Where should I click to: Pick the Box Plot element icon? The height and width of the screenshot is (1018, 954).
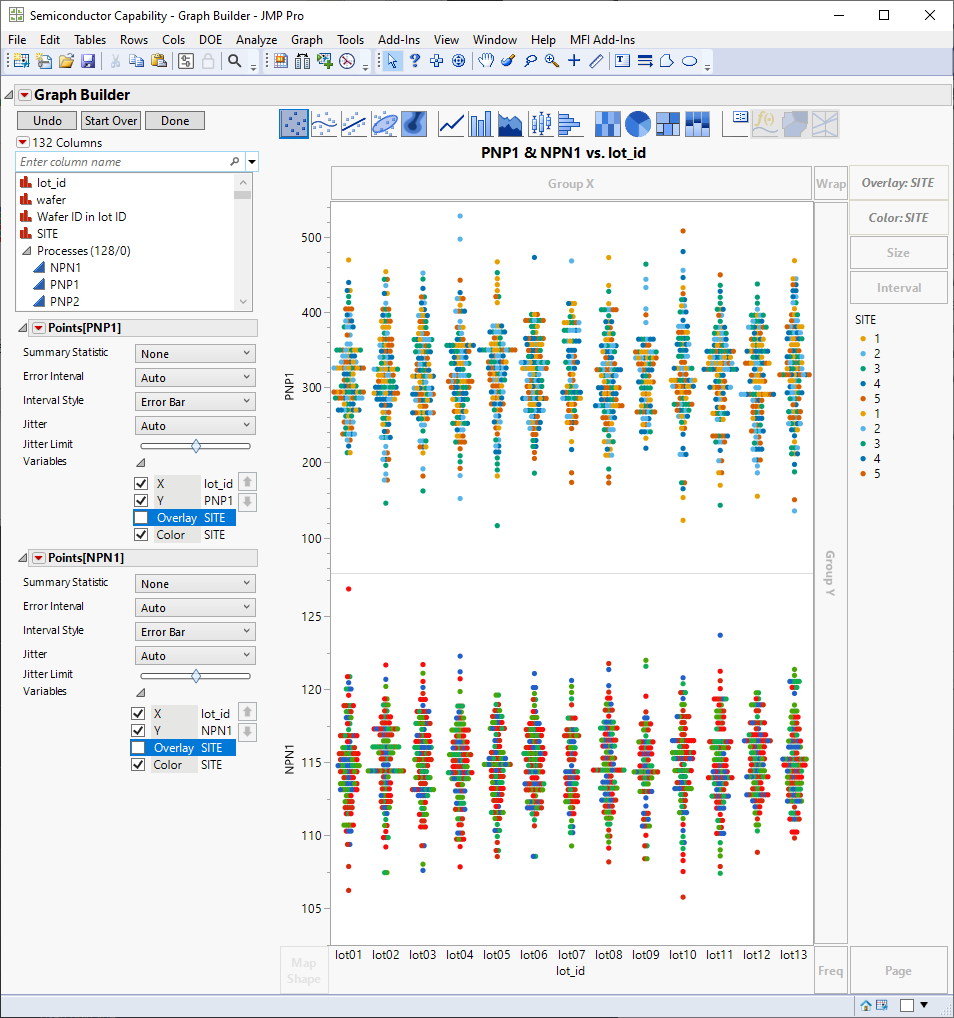point(540,124)
